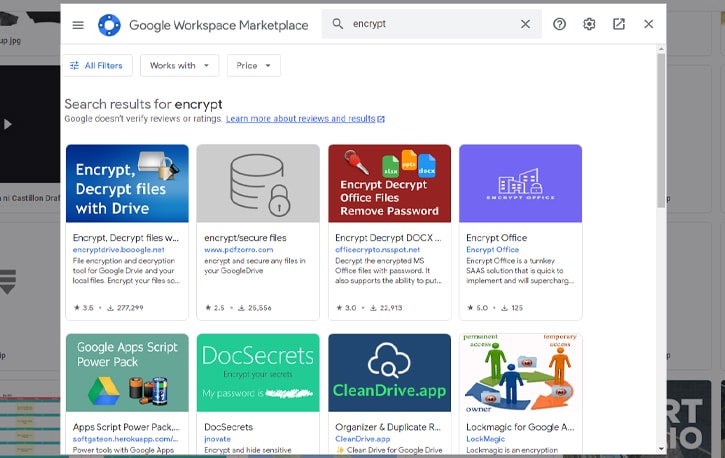725x458 pixels.
Task: Open Learn more about reviews and results link
Action: coord(305,119)
